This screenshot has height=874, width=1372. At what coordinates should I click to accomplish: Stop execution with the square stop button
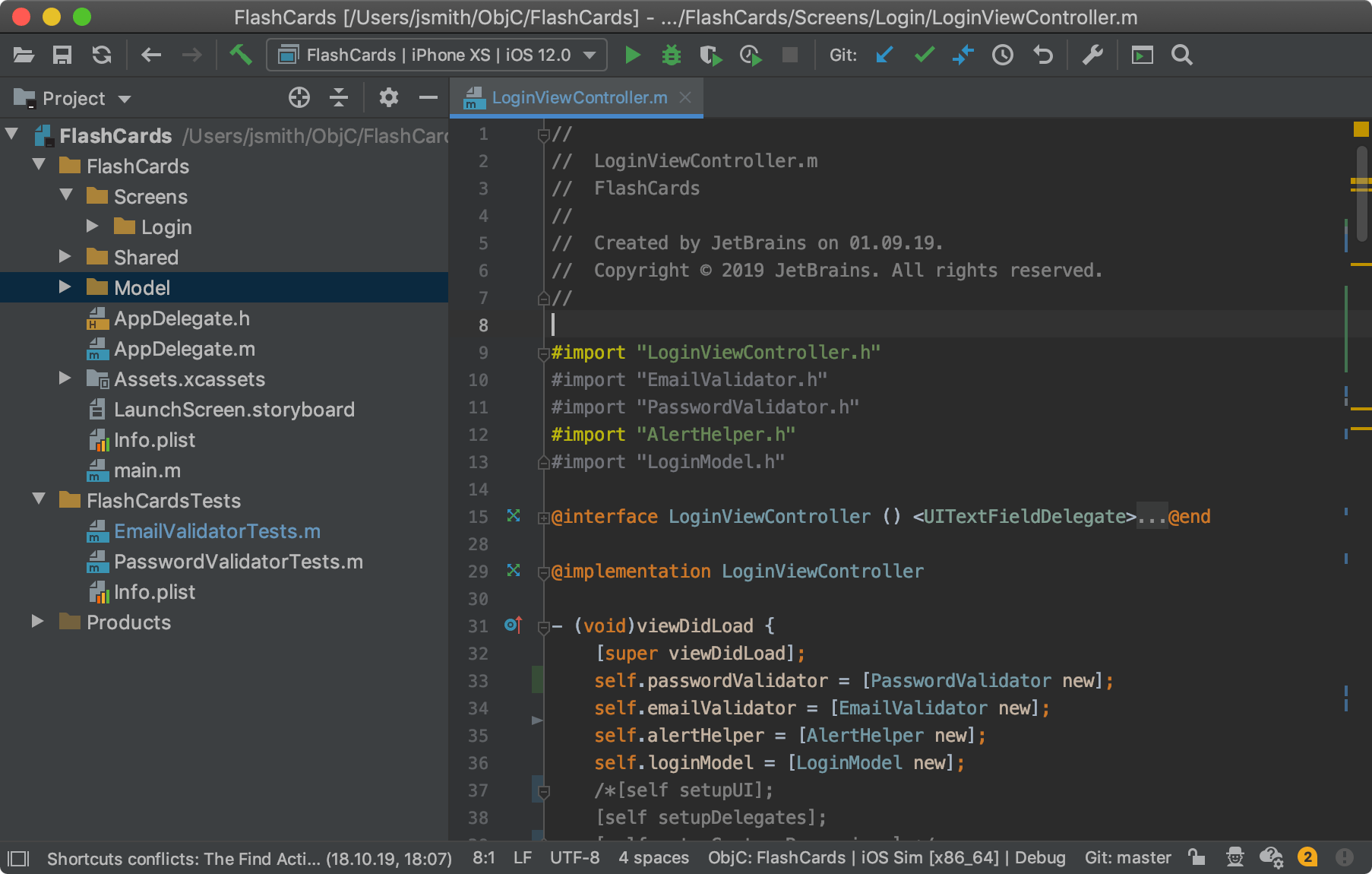pyautogui.click(x=790, y=55)
